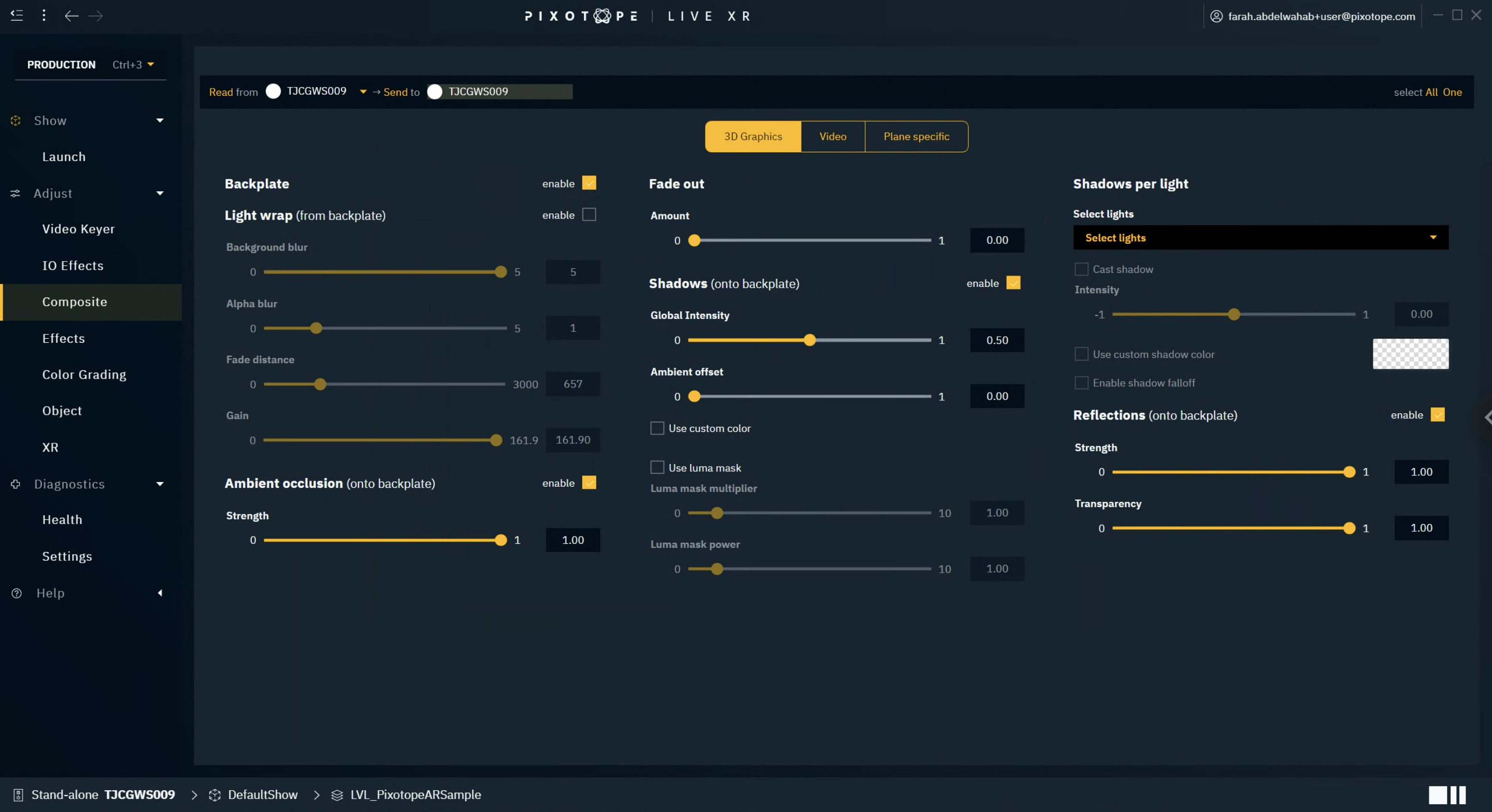Click the Adjust sliders icon
This screenshot has height=812, width=1492.
tap(16, 194)
